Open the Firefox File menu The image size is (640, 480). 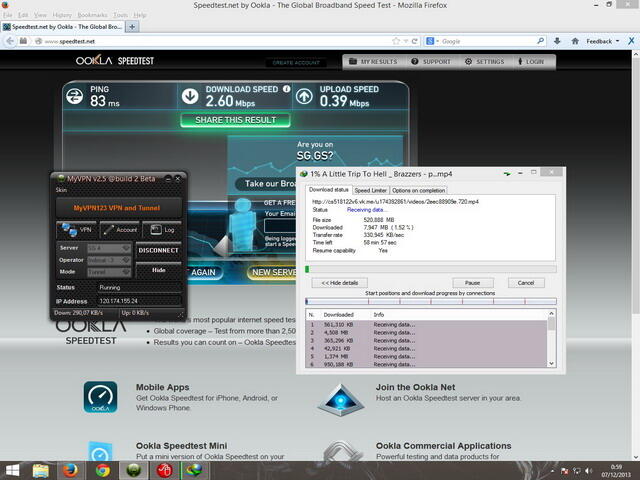(x=7, y=15)
